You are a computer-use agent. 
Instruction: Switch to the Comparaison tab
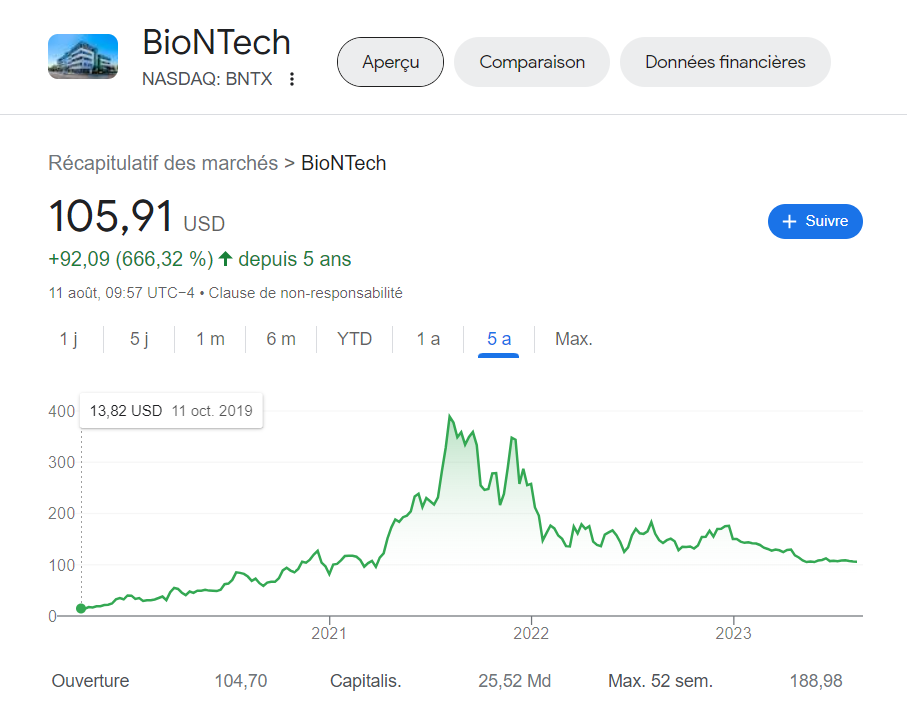[532, 62]
